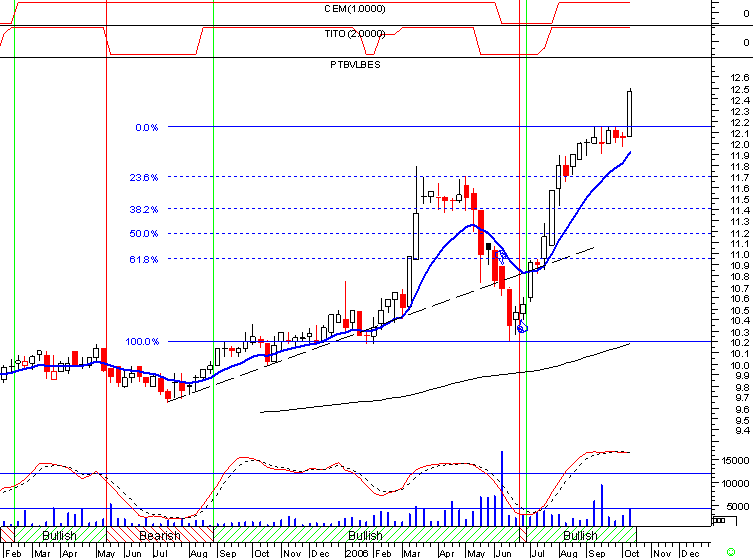Viewport: 753px width, 558px height.
Task: Click the Bullish ribbon above Mar-Apr labels at the left
Action: click(60, 534)
